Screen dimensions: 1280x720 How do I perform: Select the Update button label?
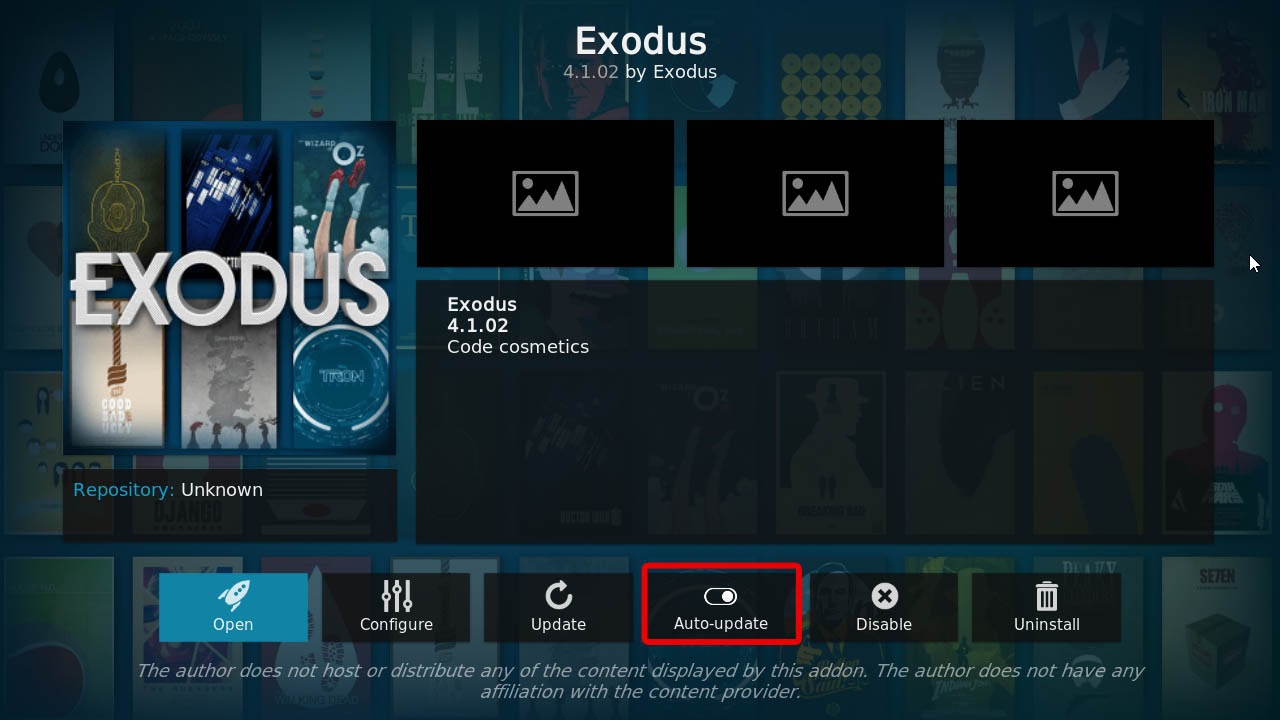(558, 625)
